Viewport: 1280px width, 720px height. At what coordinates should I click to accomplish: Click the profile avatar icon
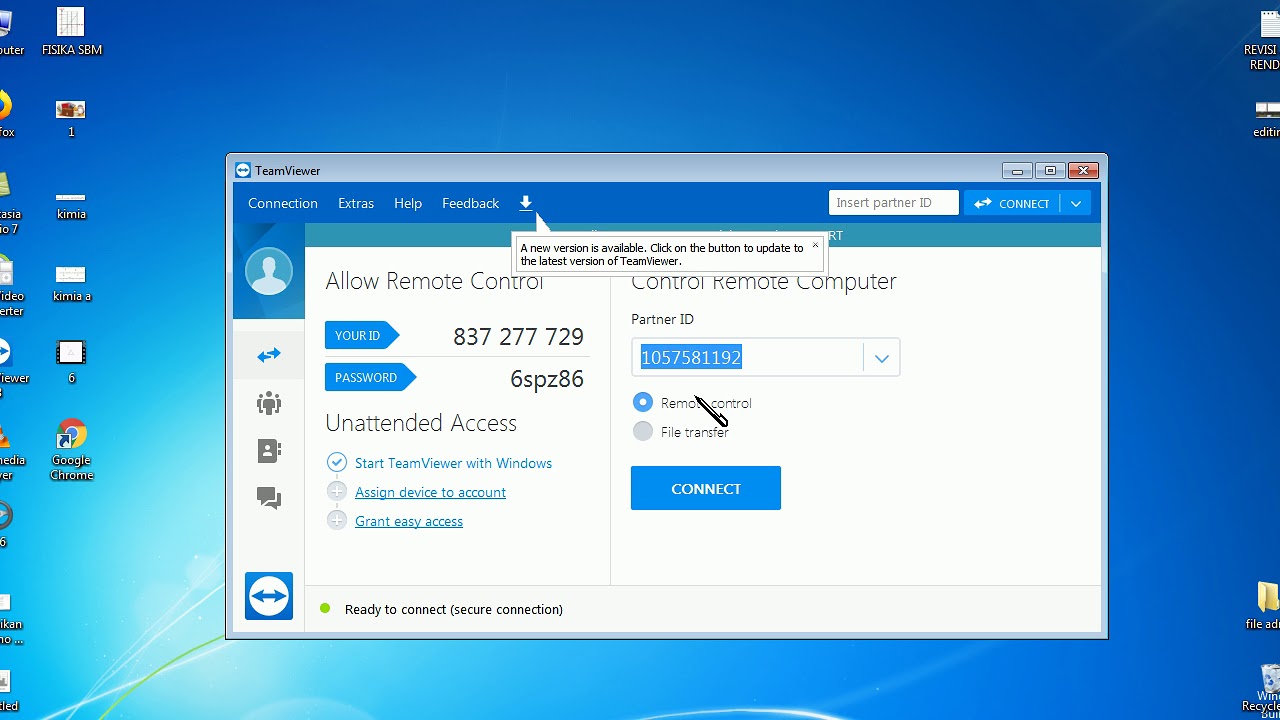point(269,271)
